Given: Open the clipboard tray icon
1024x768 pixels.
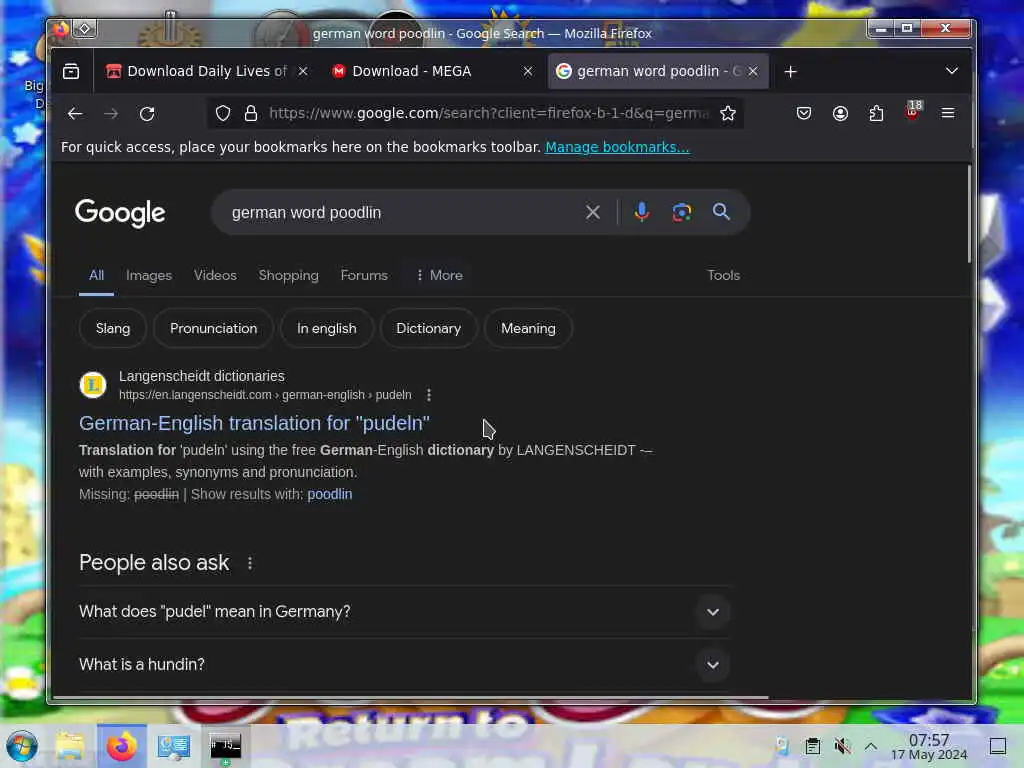Looking at the screenshot, I should coord(812,746).
